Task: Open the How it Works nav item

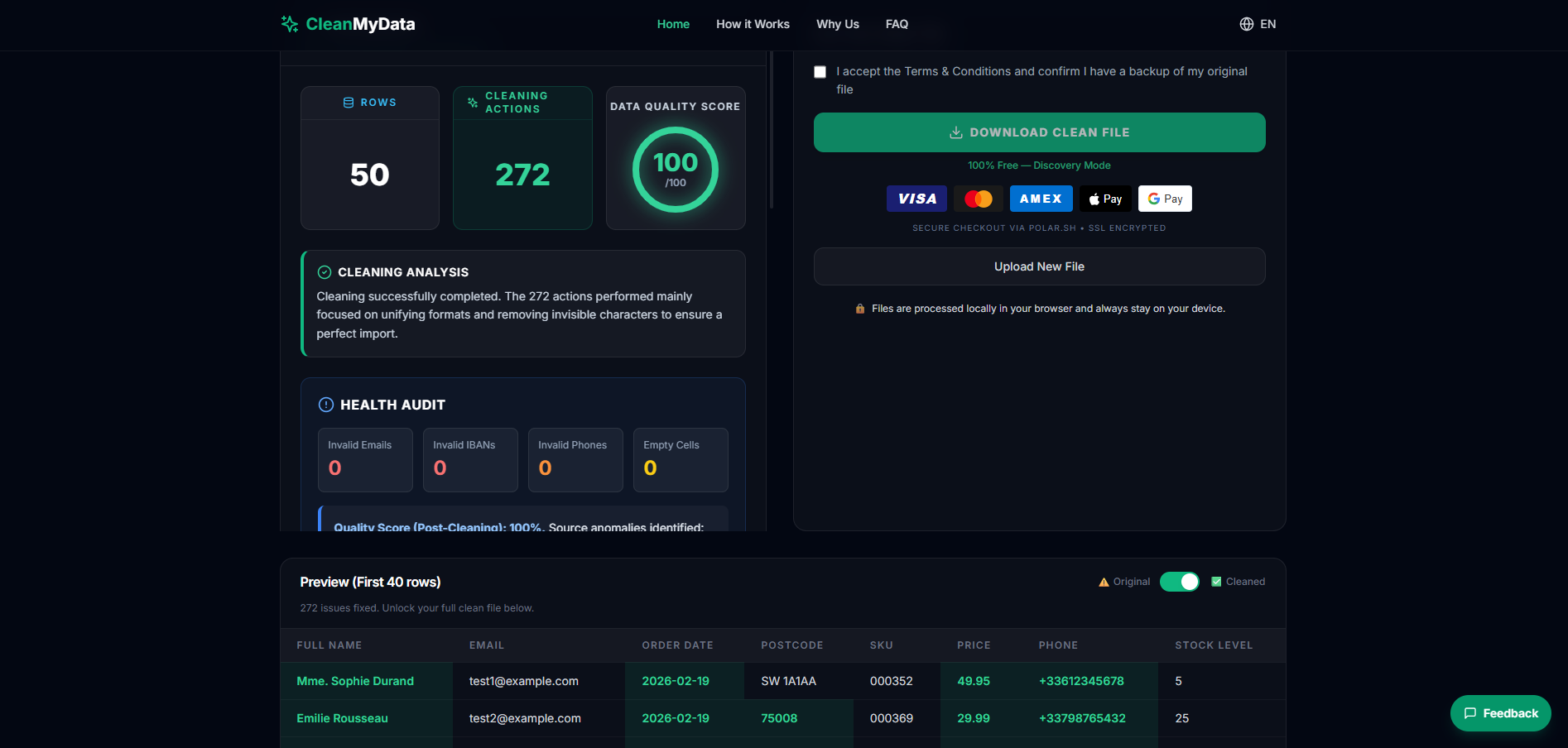Action: point(753,24)
